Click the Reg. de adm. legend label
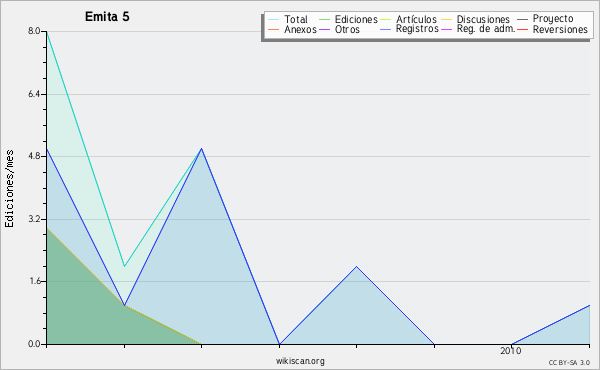600x370 pixels. [x=486, y=29]
